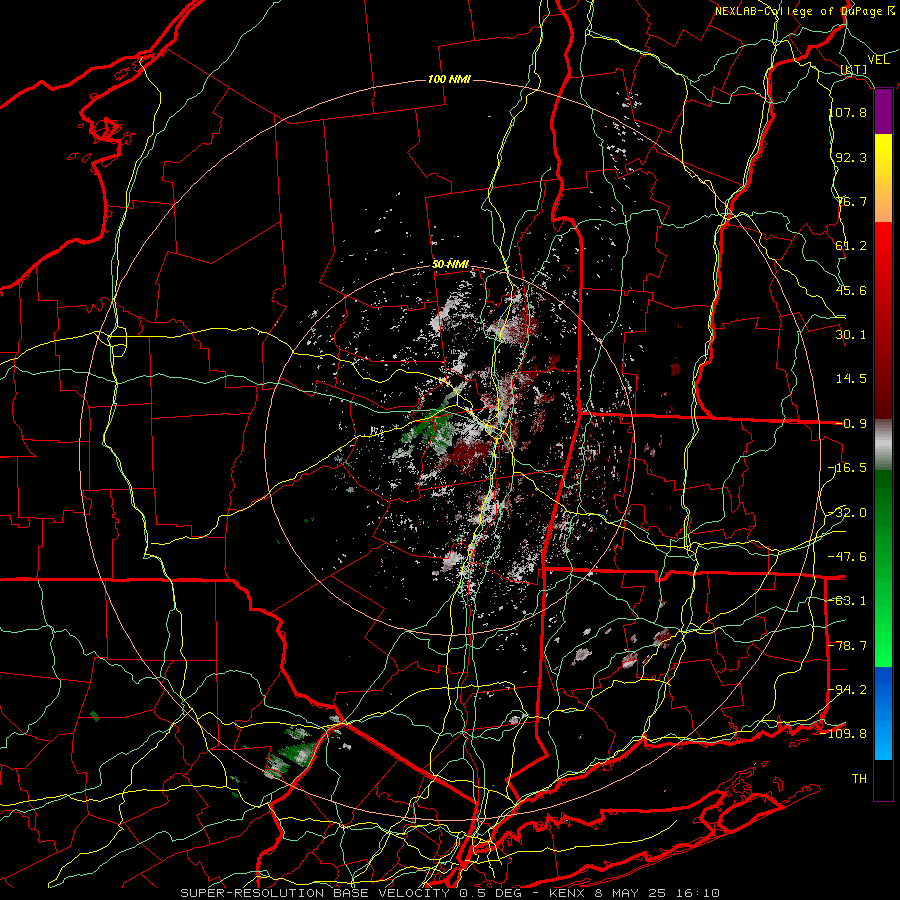Click the 61.2 velocity scale value
Viewport: 900px width, 900px height.
click(851, 246)
